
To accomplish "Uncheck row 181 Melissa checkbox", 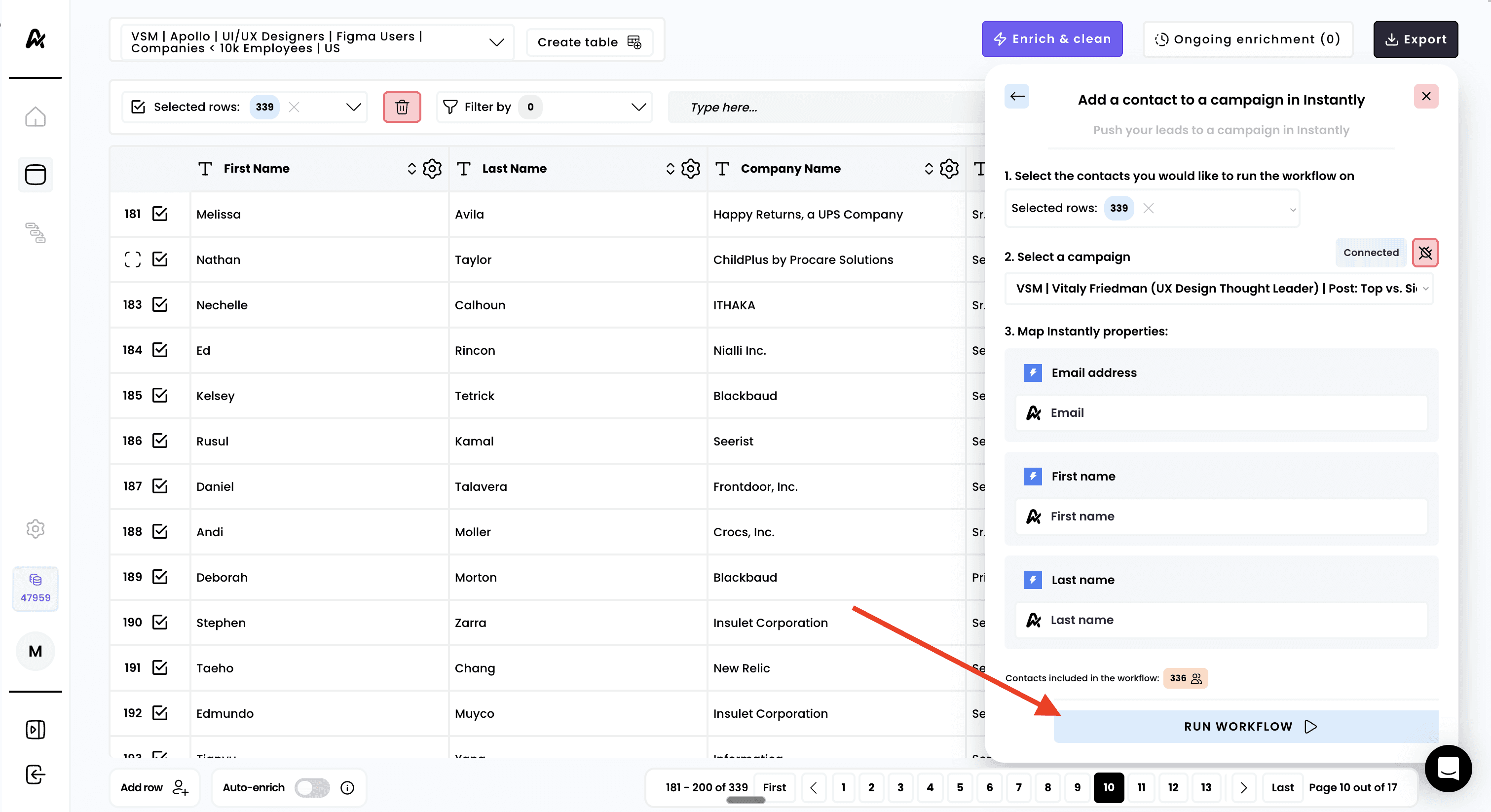I will 160,214.
